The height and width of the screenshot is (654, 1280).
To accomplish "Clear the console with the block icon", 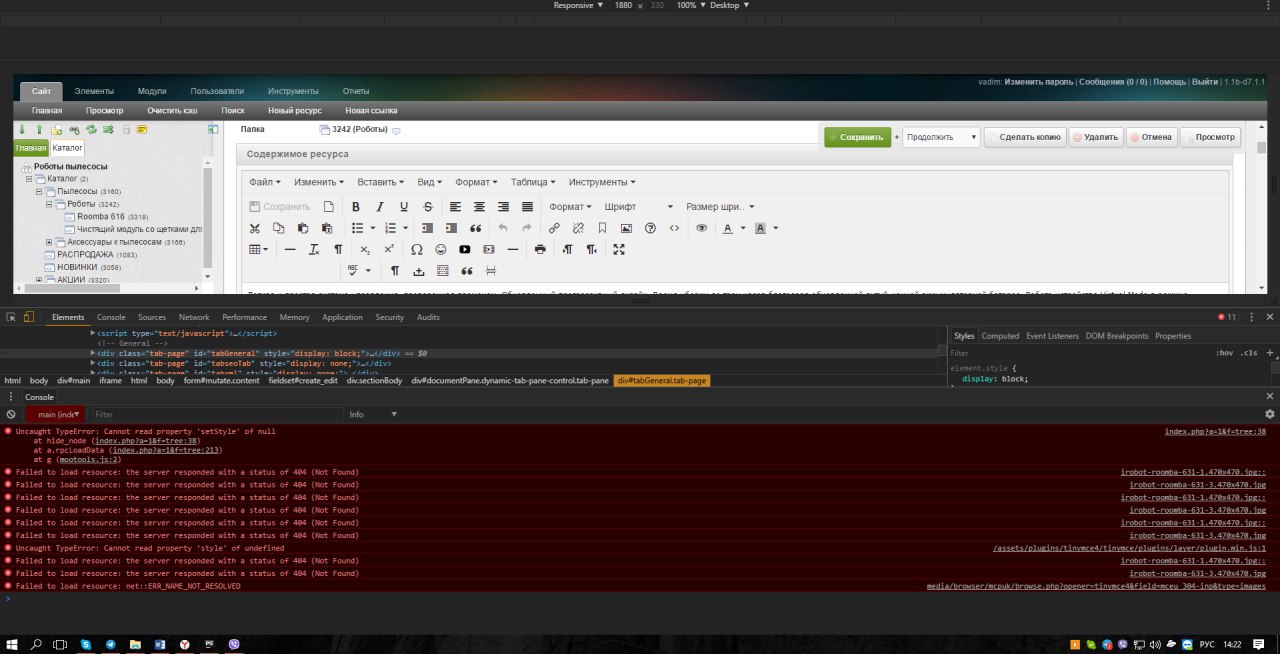I will point(11,414).
